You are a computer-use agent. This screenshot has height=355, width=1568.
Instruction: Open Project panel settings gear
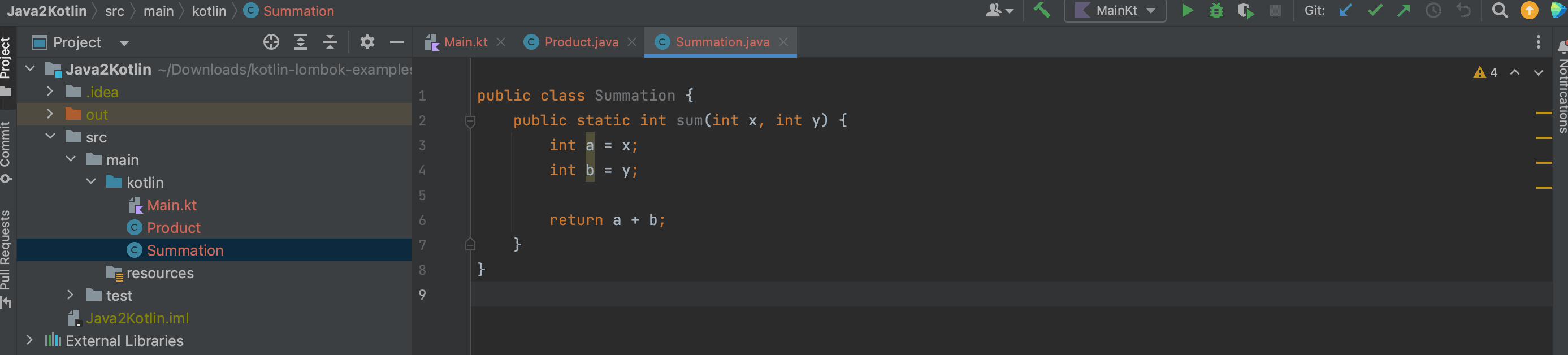pyautogui.click(x=367, y=42)
